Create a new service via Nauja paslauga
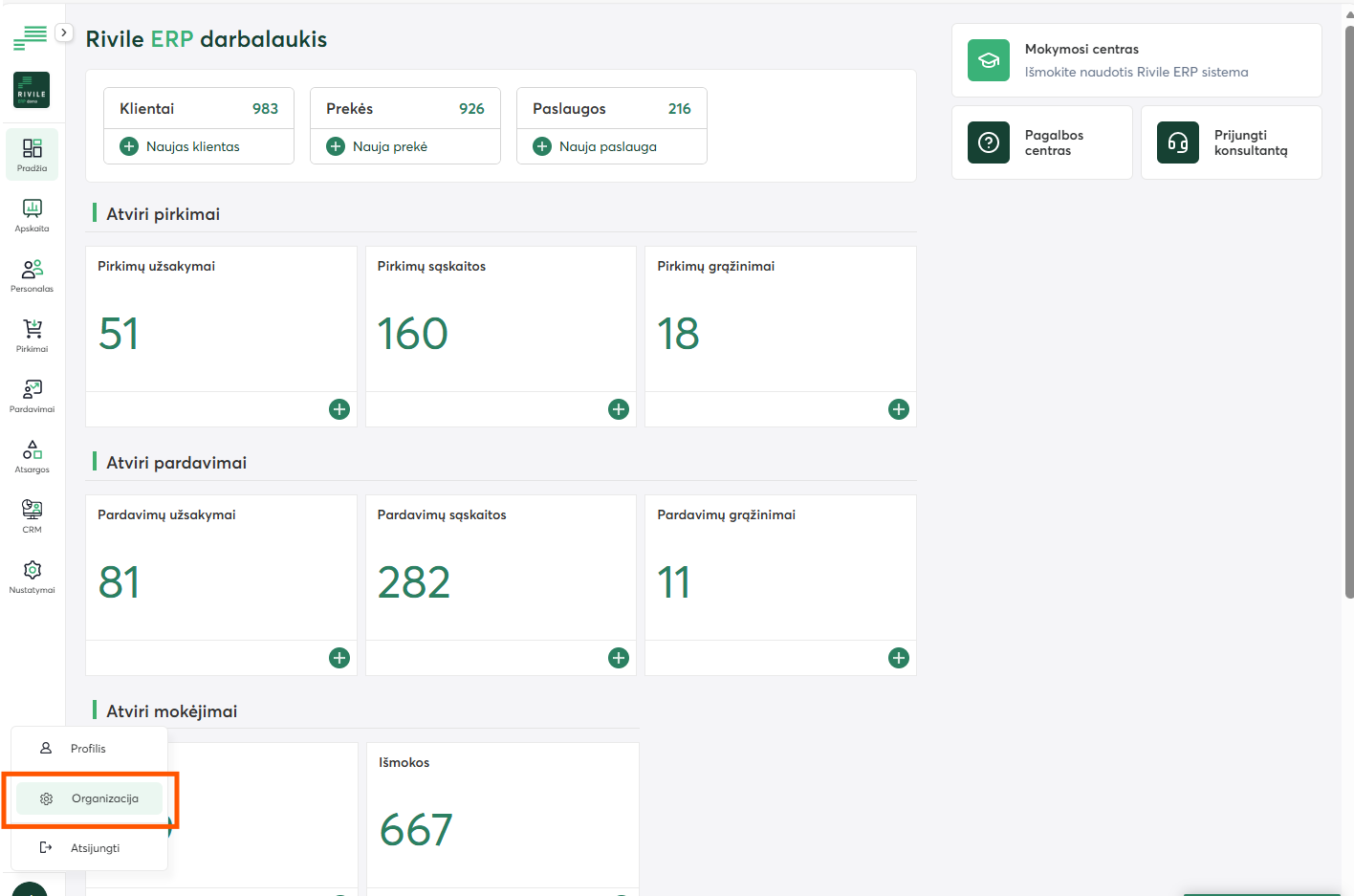The height and width of the screenshot is (896, 1354). [x=596, y=146]
